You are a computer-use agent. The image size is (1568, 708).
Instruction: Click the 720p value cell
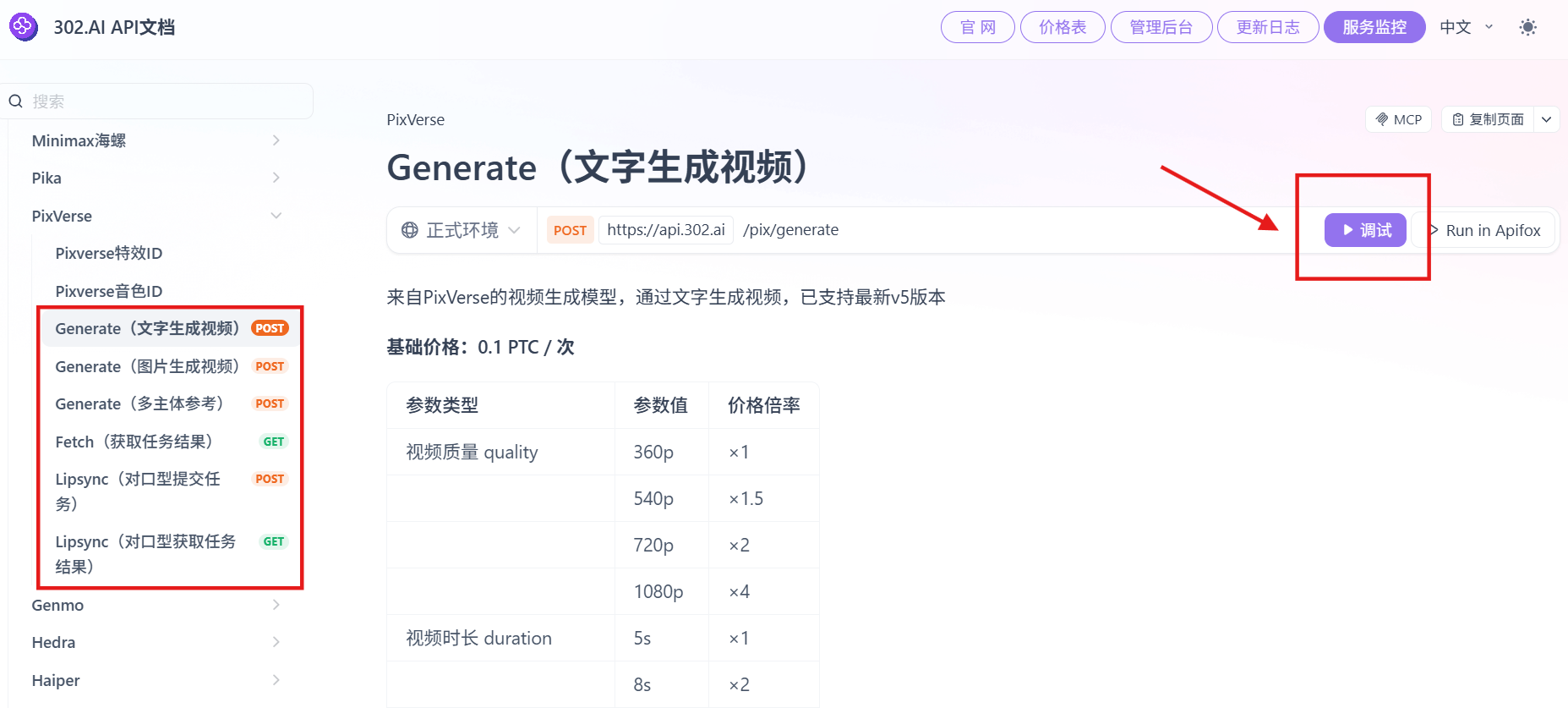tap(661, 545)
